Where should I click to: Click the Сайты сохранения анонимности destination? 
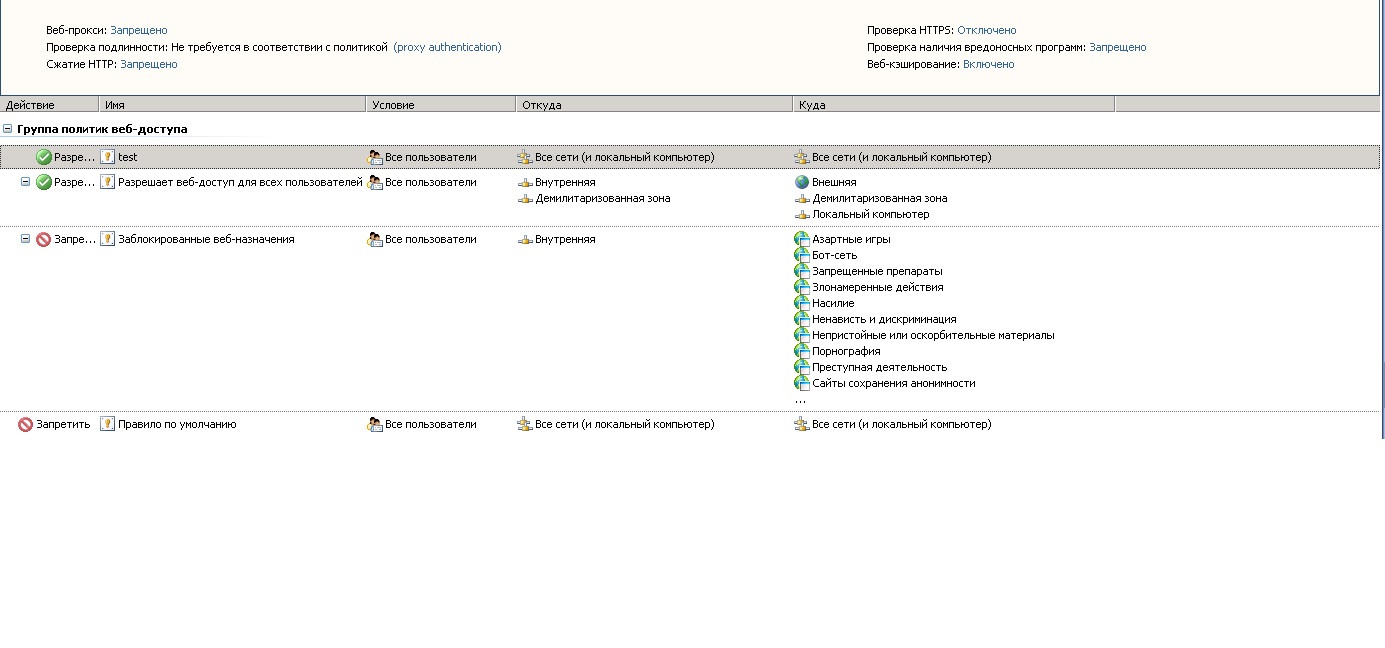(894, 383)
